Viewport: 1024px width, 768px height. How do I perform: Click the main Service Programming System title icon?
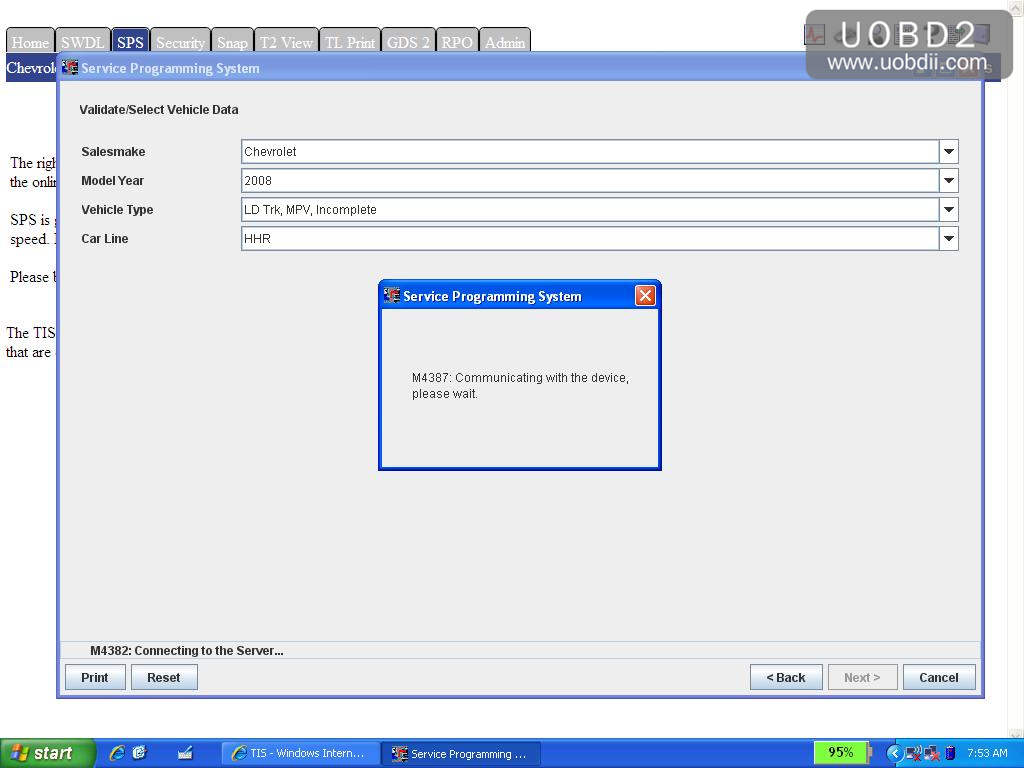70,67
